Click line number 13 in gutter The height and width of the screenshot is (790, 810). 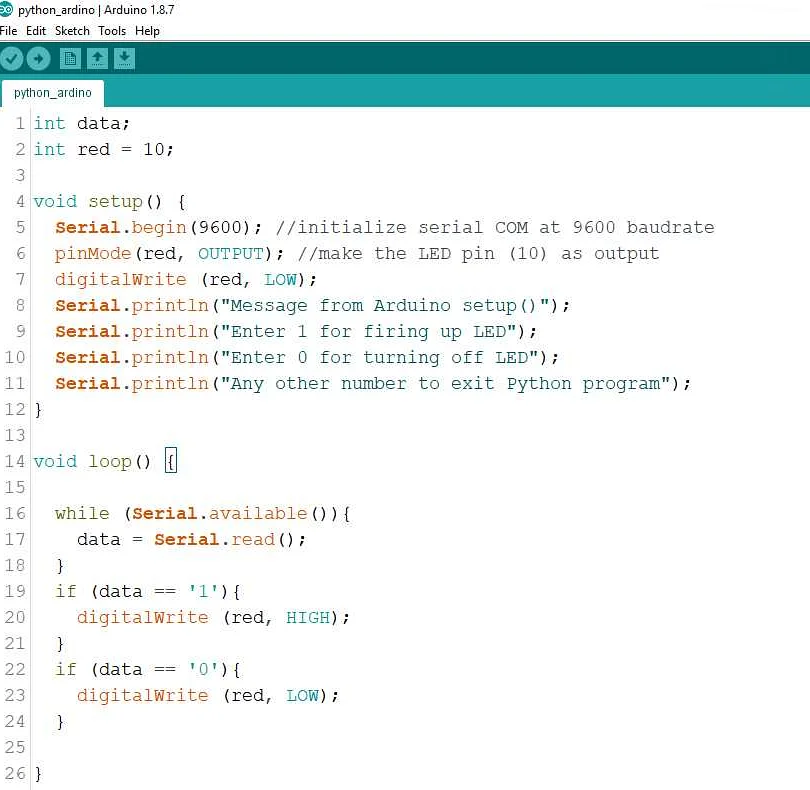pos(14,435)
